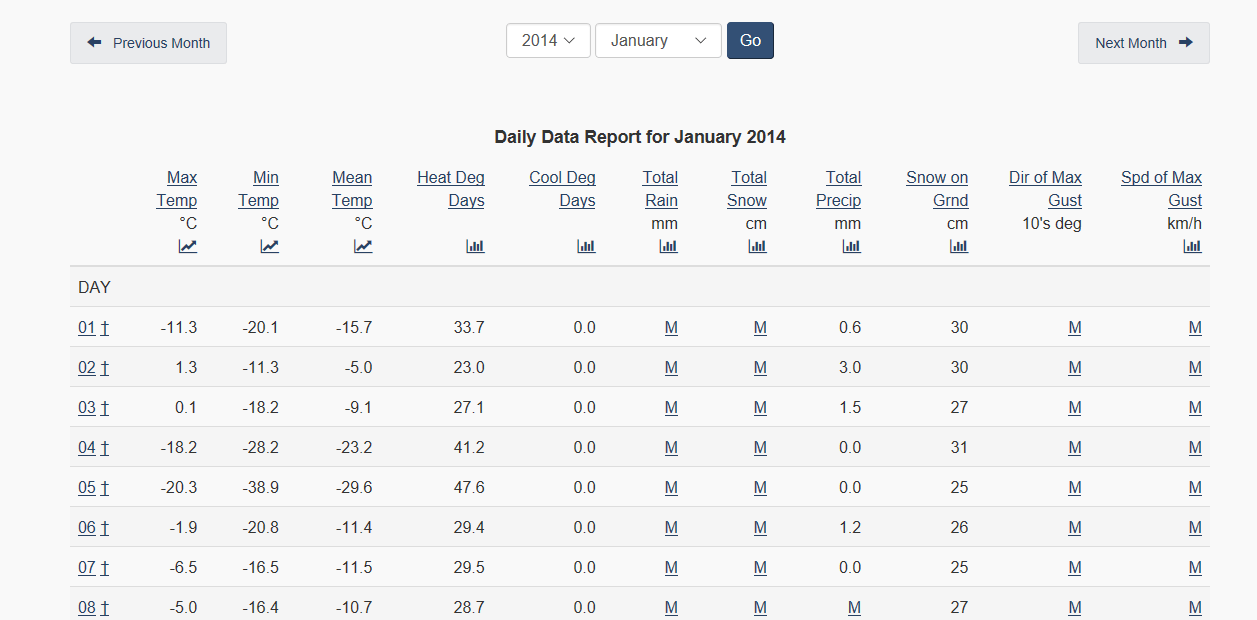Open the Max Temp line chart icon
The width and height of the screenshot is (1257, 620).
[188, 246]
